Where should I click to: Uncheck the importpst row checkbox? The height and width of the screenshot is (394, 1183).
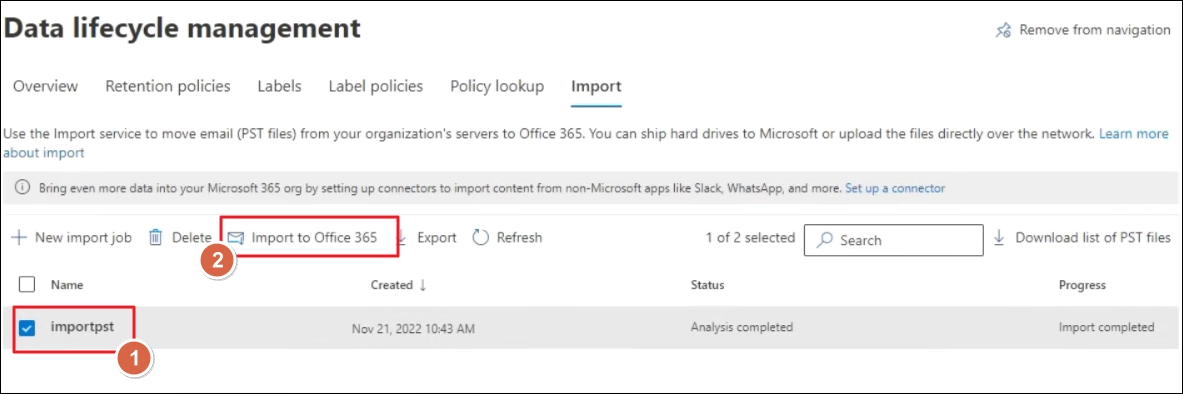click(27, 328)
